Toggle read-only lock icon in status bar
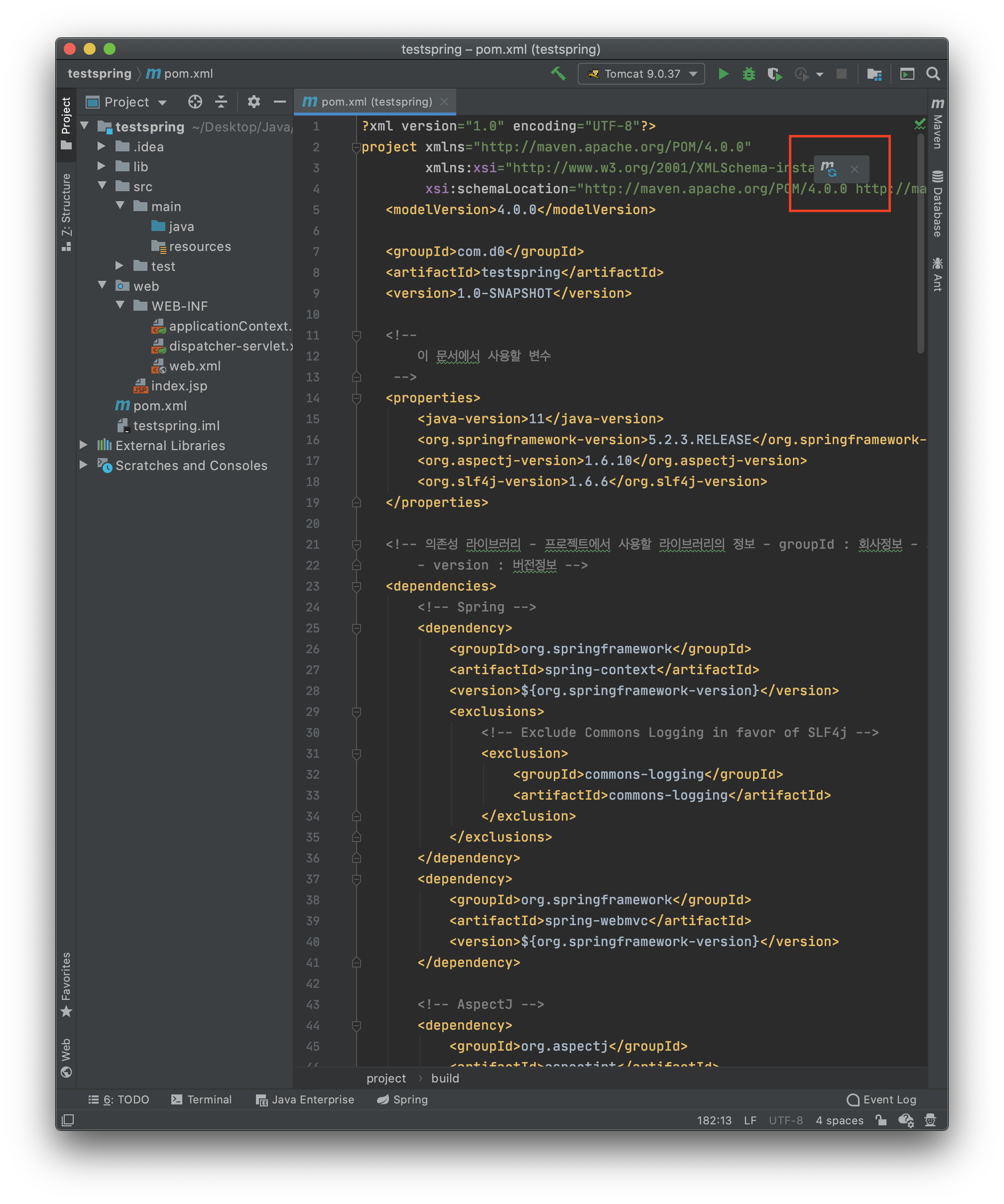 [x=880, y=1120]
